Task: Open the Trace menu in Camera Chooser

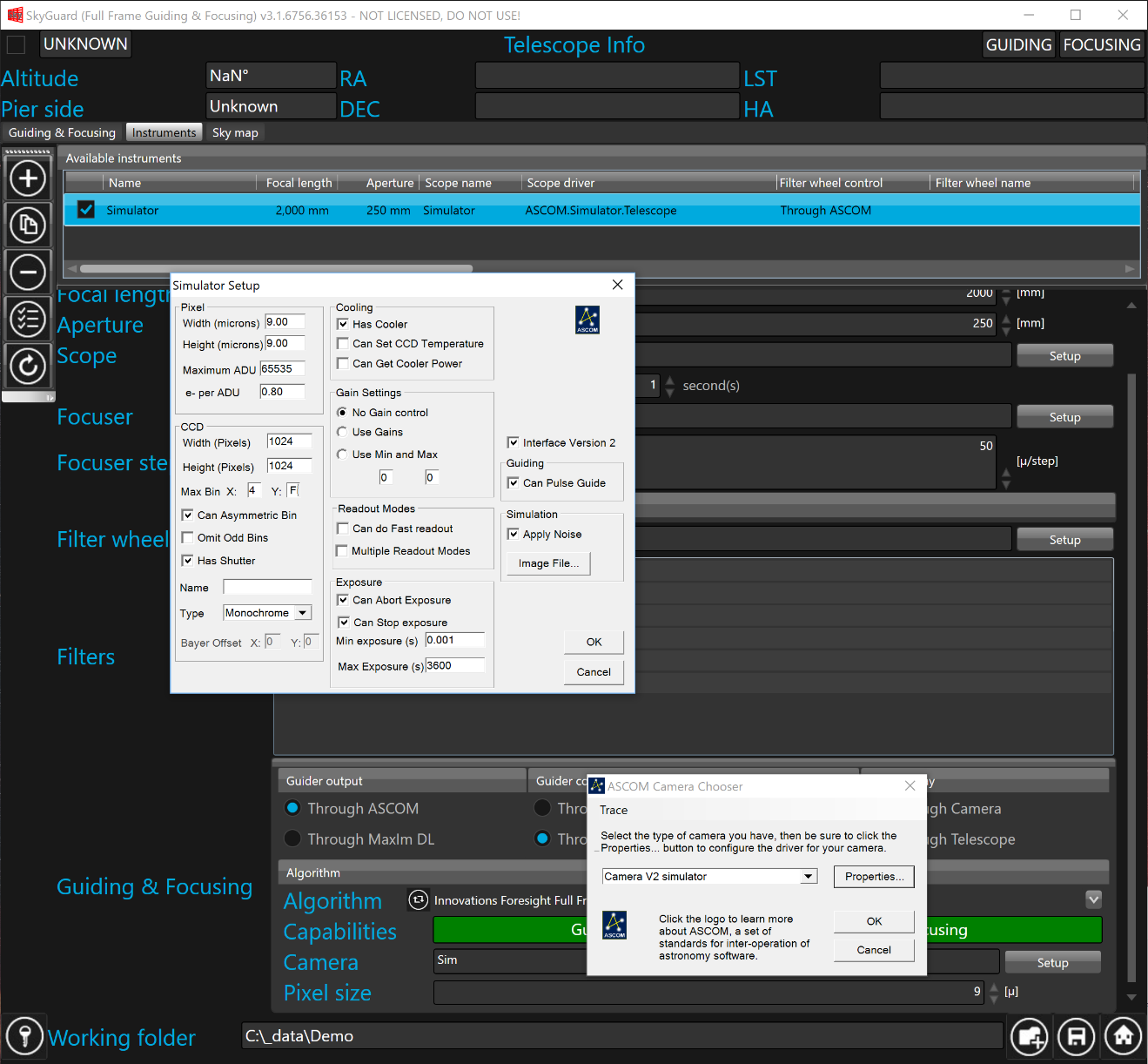Action: point(614,810)
